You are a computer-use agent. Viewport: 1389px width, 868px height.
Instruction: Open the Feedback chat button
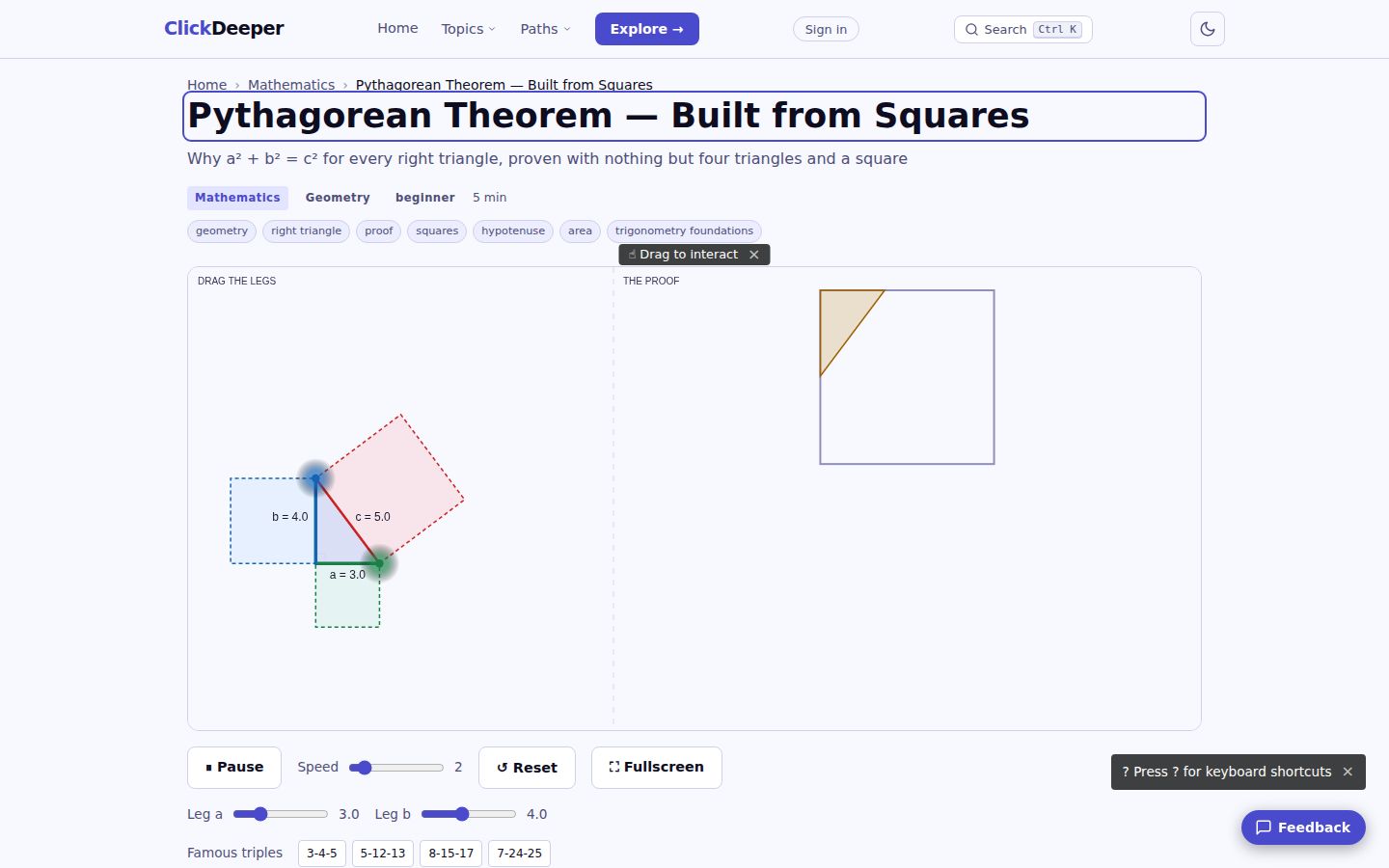click(1303, 827)
